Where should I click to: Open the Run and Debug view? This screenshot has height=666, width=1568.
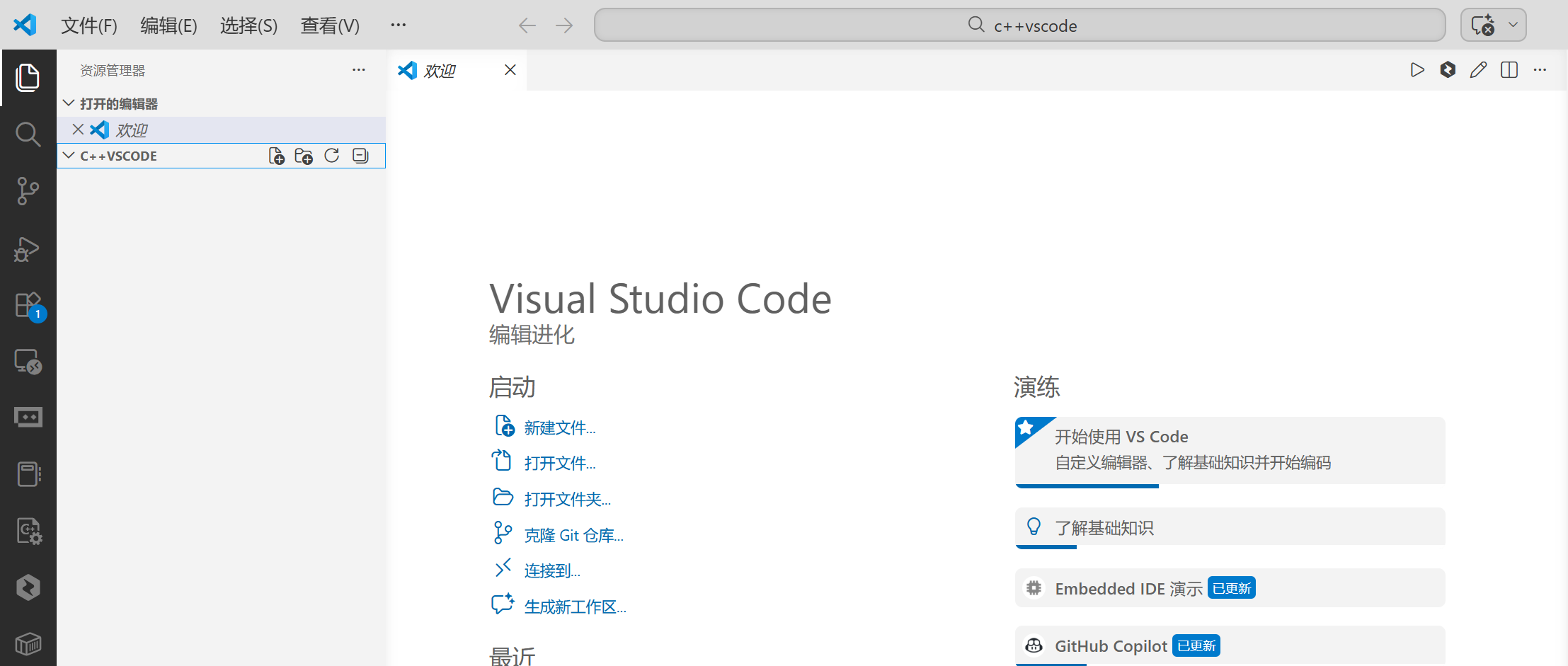[x=28, y=249]
